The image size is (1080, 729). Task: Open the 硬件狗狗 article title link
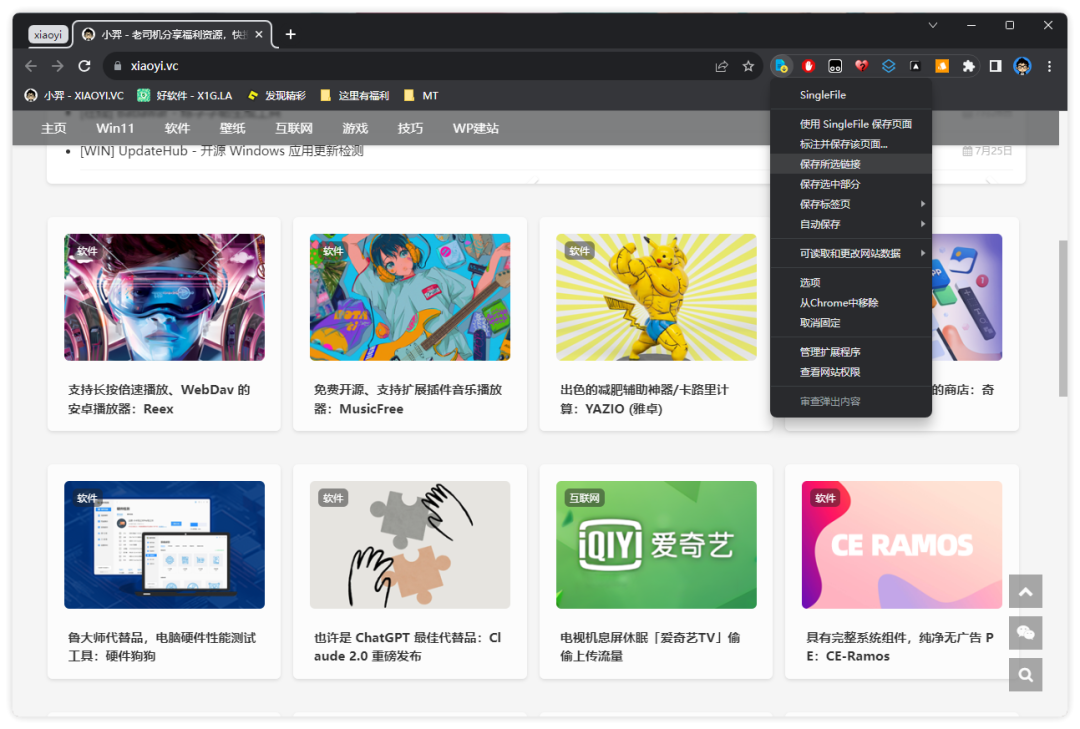click(x=162, y=646)
